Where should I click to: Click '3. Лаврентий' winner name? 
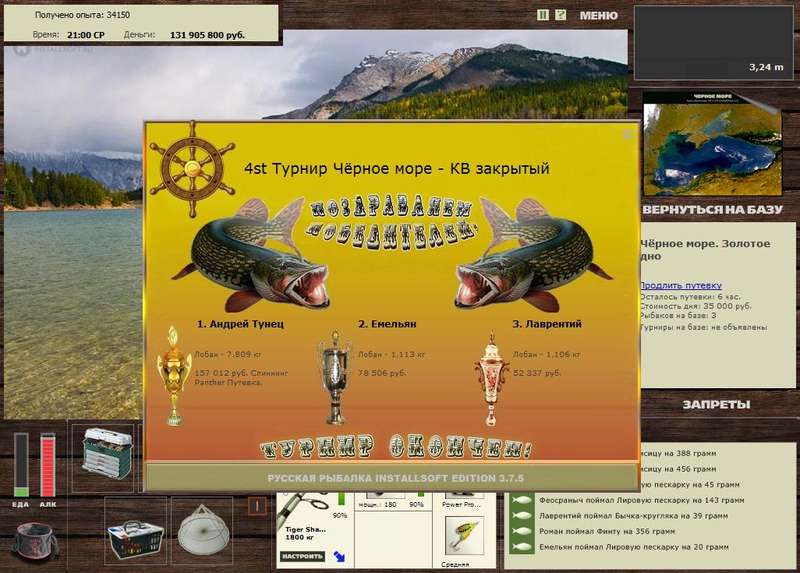(547, 324)
